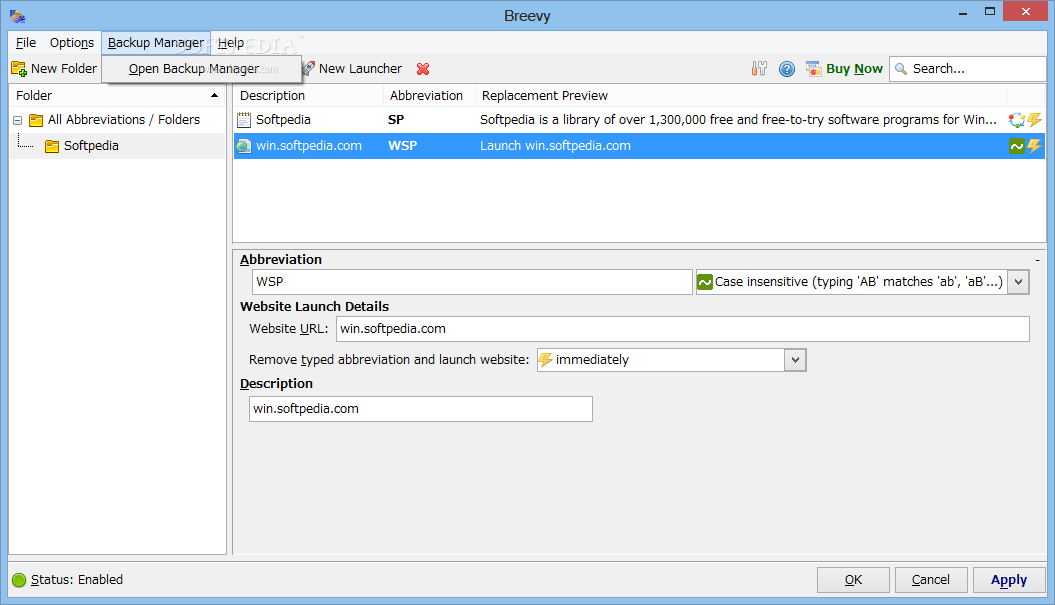Click the WSP abbreviation cell
Image resolution: width=1055 pixels, height=605 pixels.
click(x=402, y=146)
